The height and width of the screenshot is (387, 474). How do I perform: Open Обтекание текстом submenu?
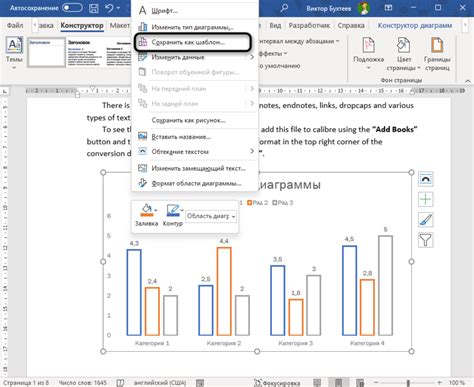[195, 152]
